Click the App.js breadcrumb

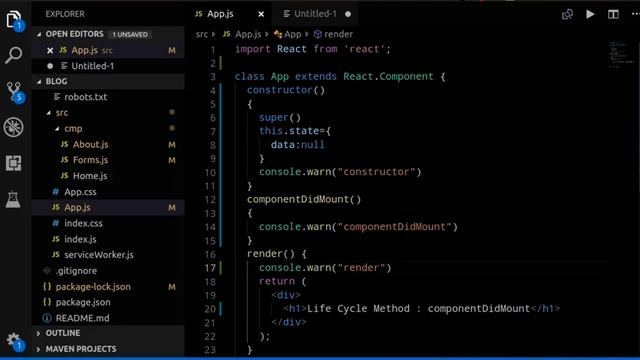(x=248, y=34)
